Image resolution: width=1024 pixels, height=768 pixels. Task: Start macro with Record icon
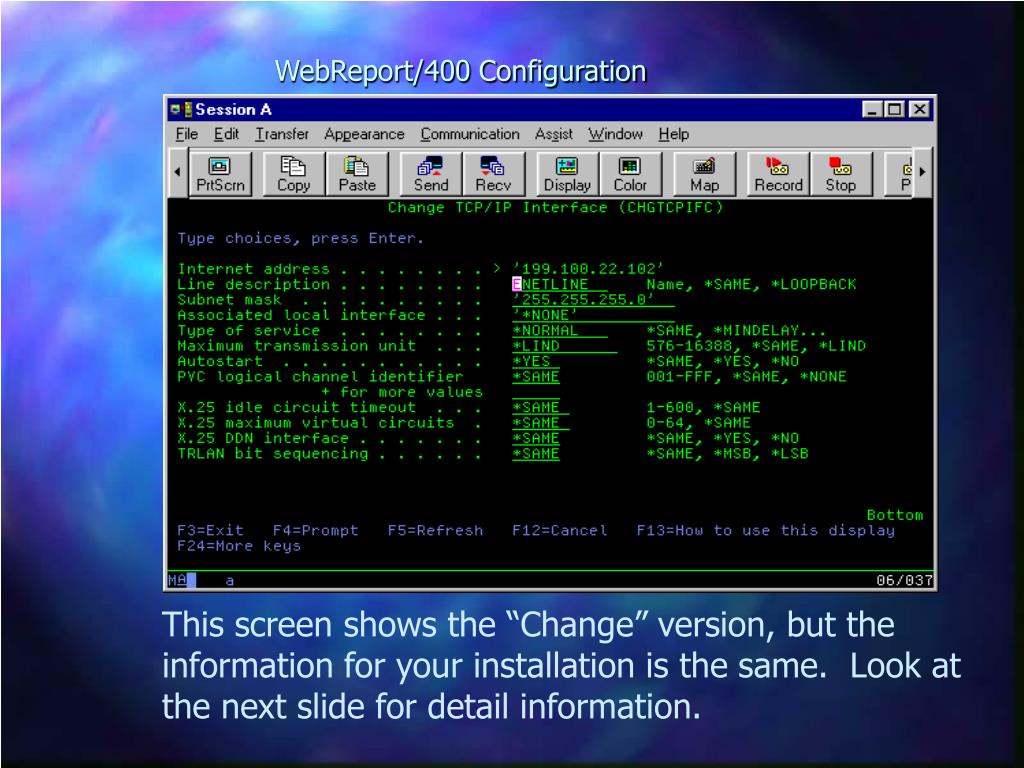(x=778, y=174)
